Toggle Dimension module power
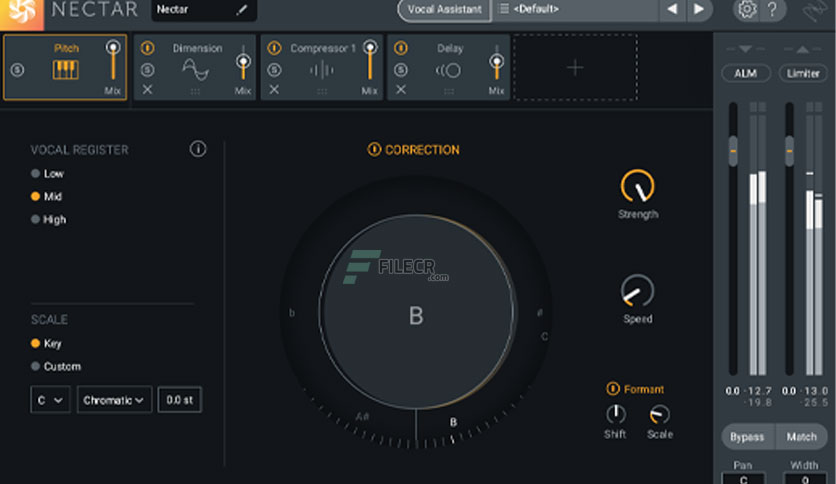This screenshot has width=836, height=484. [148, 49]
